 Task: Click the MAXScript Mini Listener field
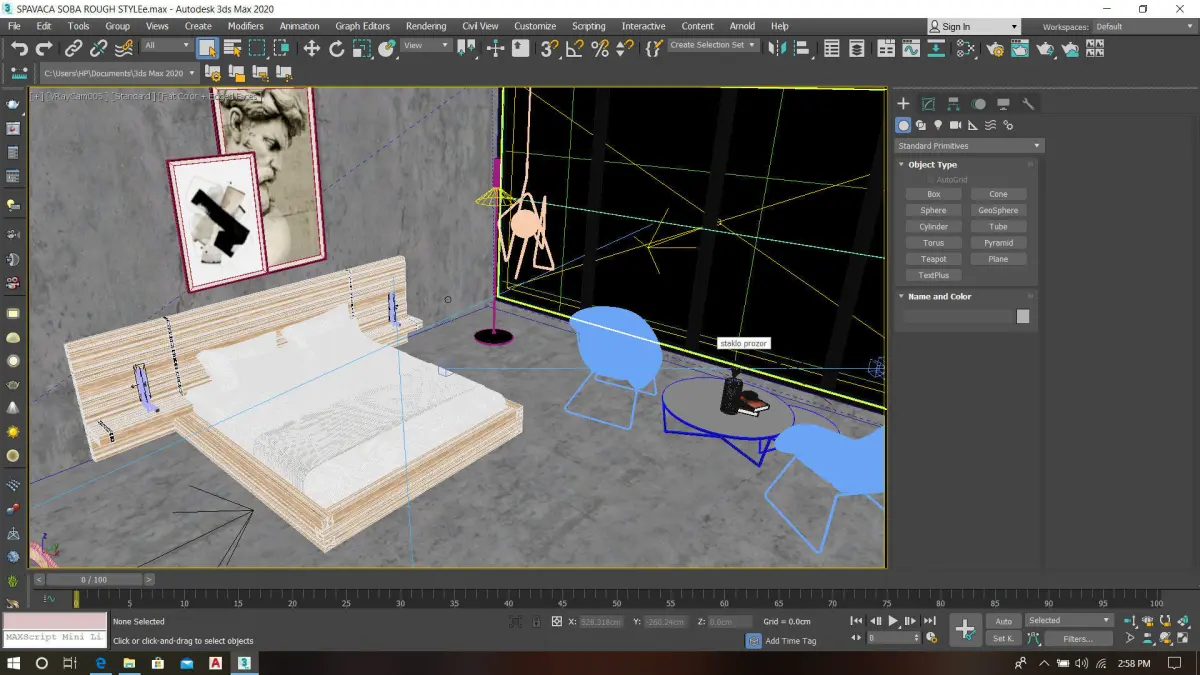pyautogui.click(x=55, y=637)
